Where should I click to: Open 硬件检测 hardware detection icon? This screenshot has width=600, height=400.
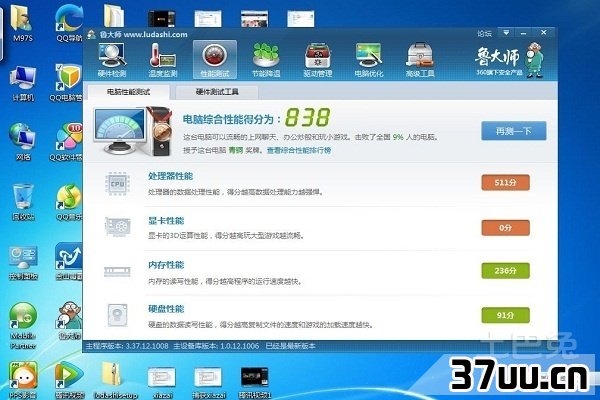point(112,60)
